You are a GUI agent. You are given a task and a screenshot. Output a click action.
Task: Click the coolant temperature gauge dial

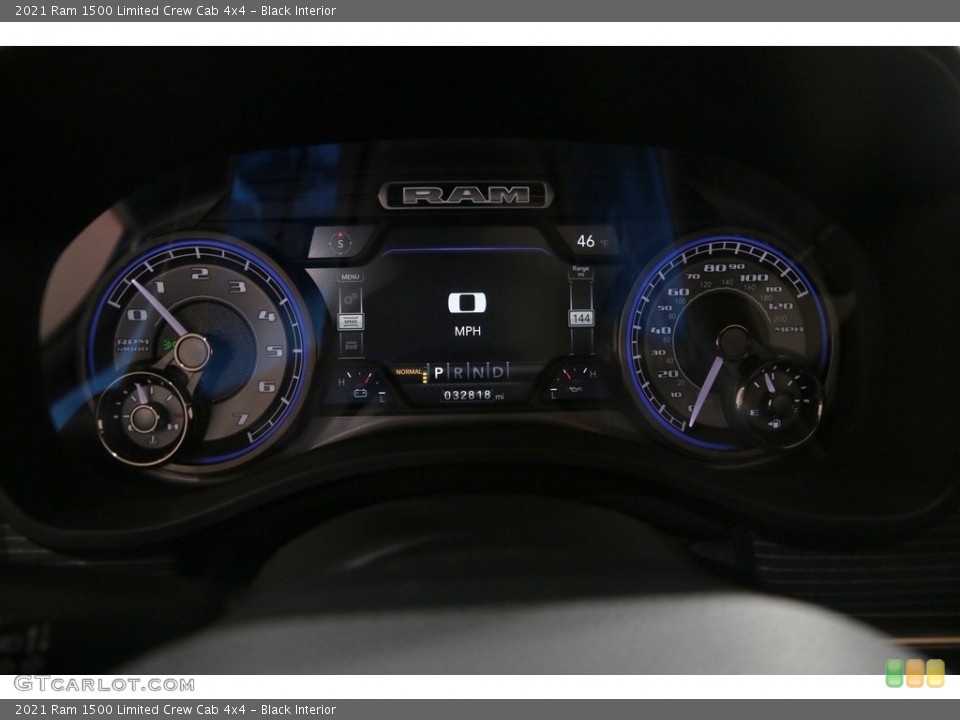pyautogui.click(x=144, y=419)
